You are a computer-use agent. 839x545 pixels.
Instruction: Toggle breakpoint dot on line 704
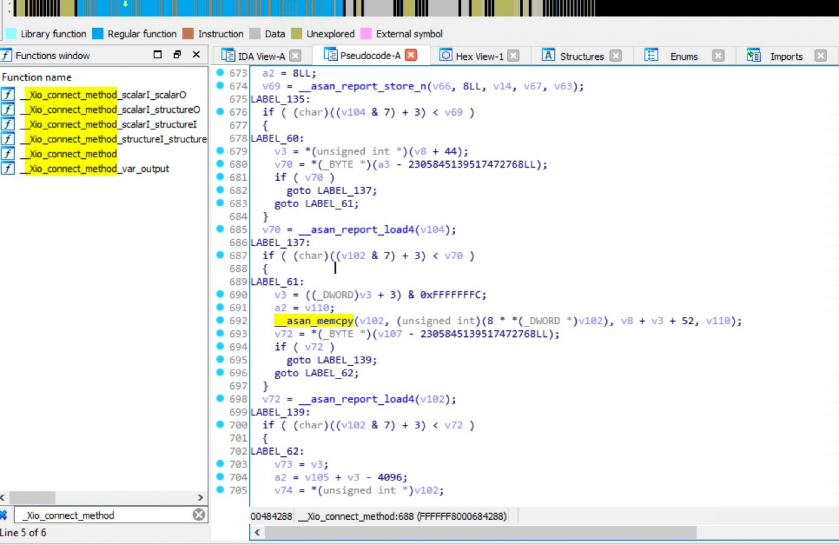(x=220, y=477)
